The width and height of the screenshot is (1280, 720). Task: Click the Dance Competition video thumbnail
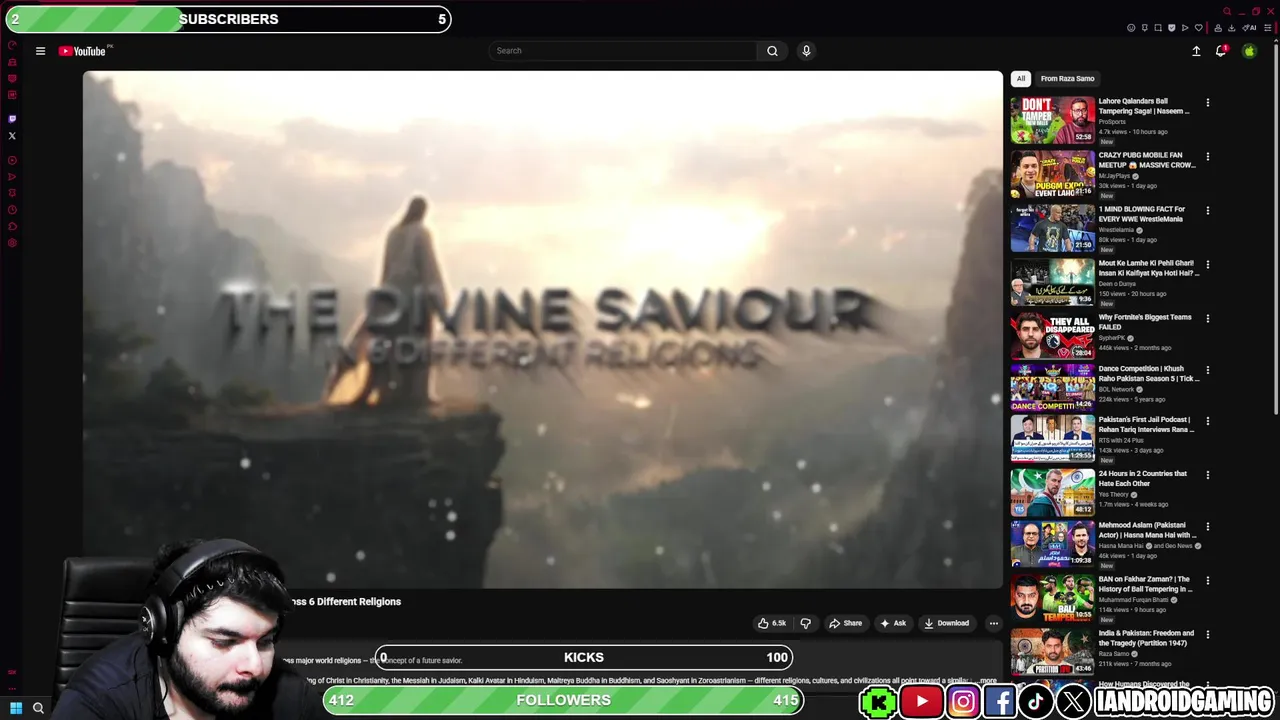click(1052, 387)
